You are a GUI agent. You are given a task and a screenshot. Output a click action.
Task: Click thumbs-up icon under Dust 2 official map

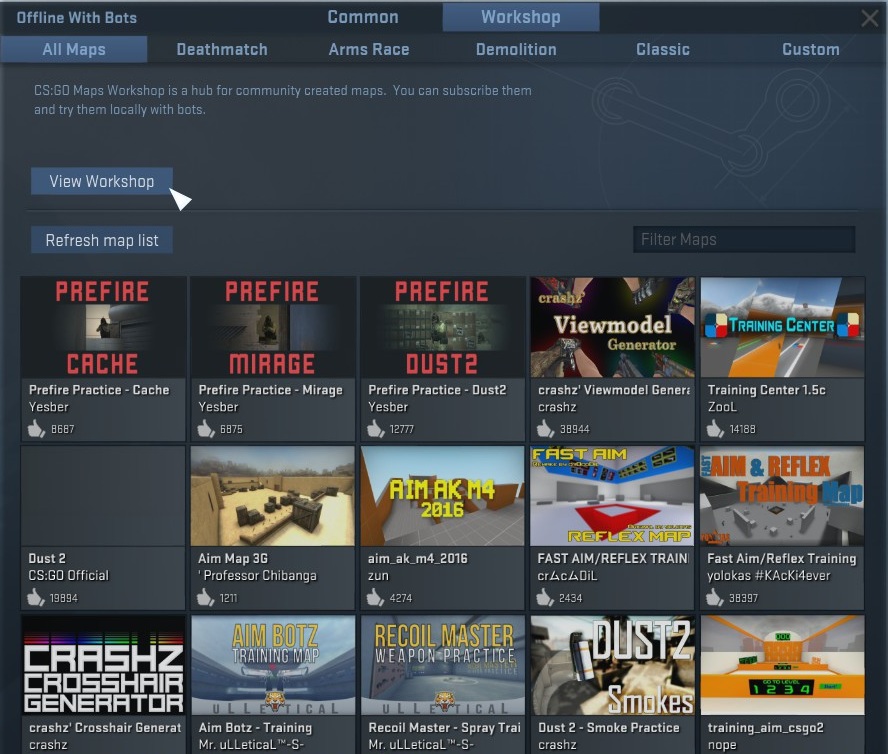pos(37,598)
